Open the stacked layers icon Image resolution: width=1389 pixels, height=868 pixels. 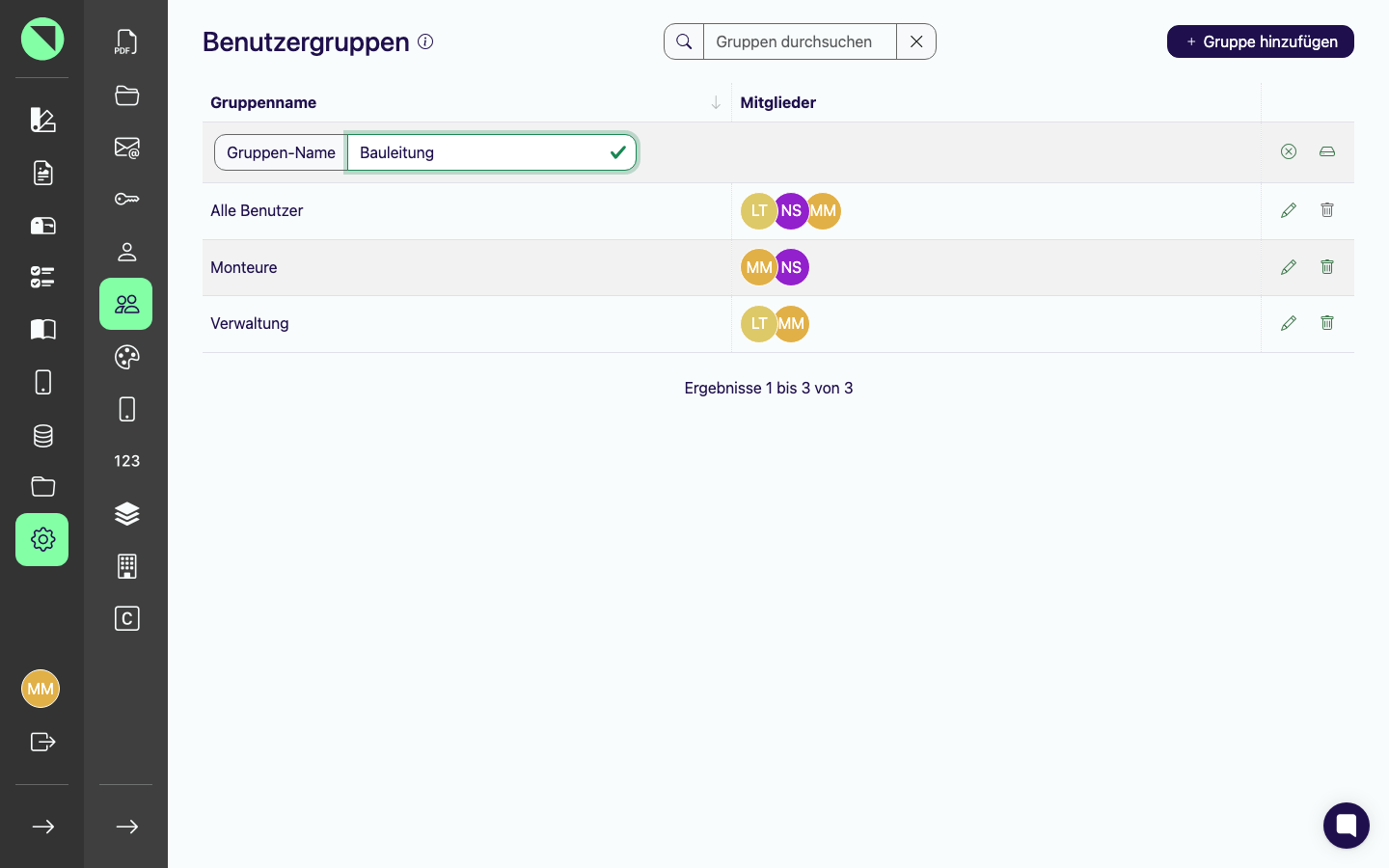[x=126, y=514]
